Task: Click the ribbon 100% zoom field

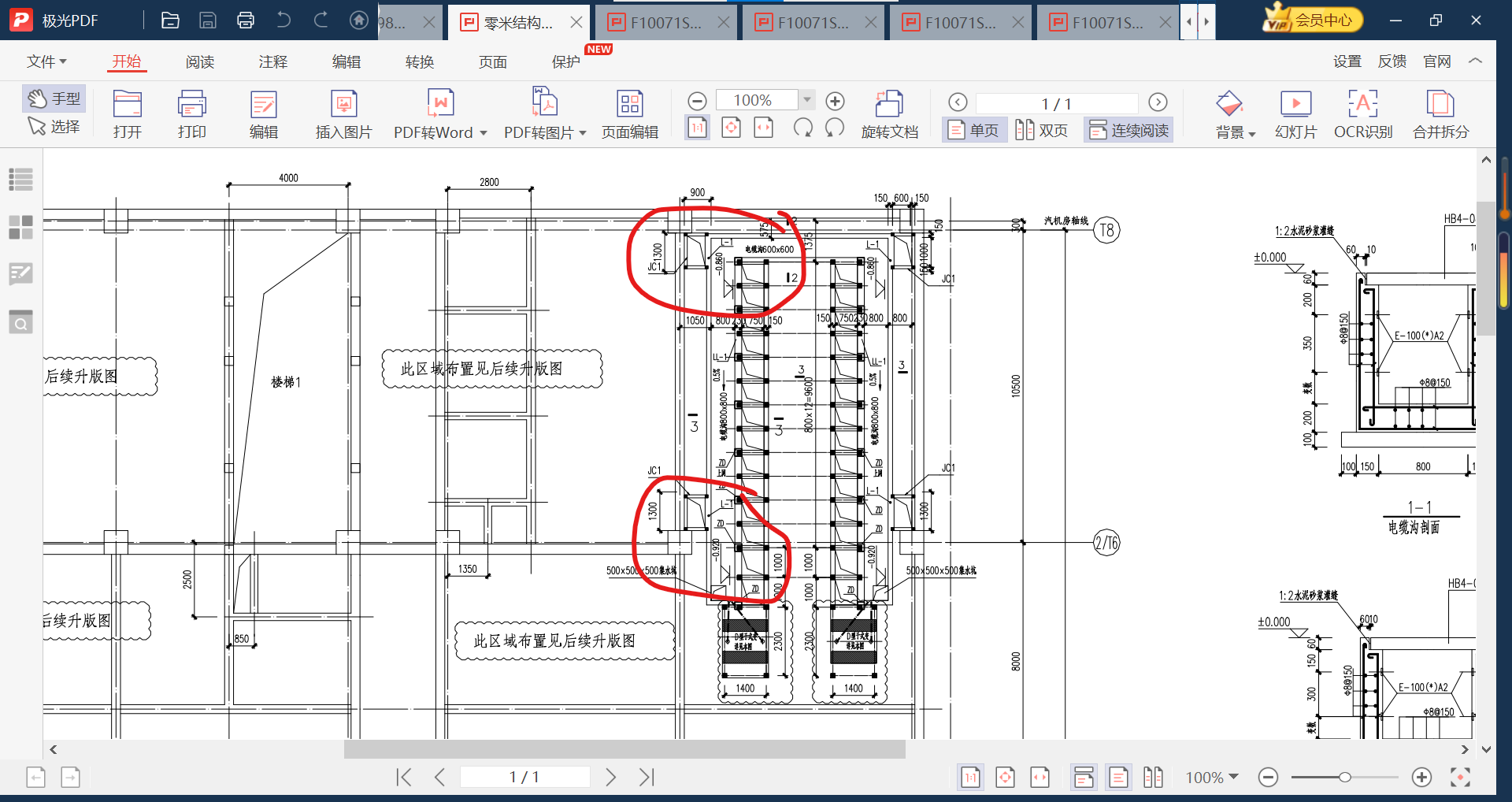Action: coord(757,100)
